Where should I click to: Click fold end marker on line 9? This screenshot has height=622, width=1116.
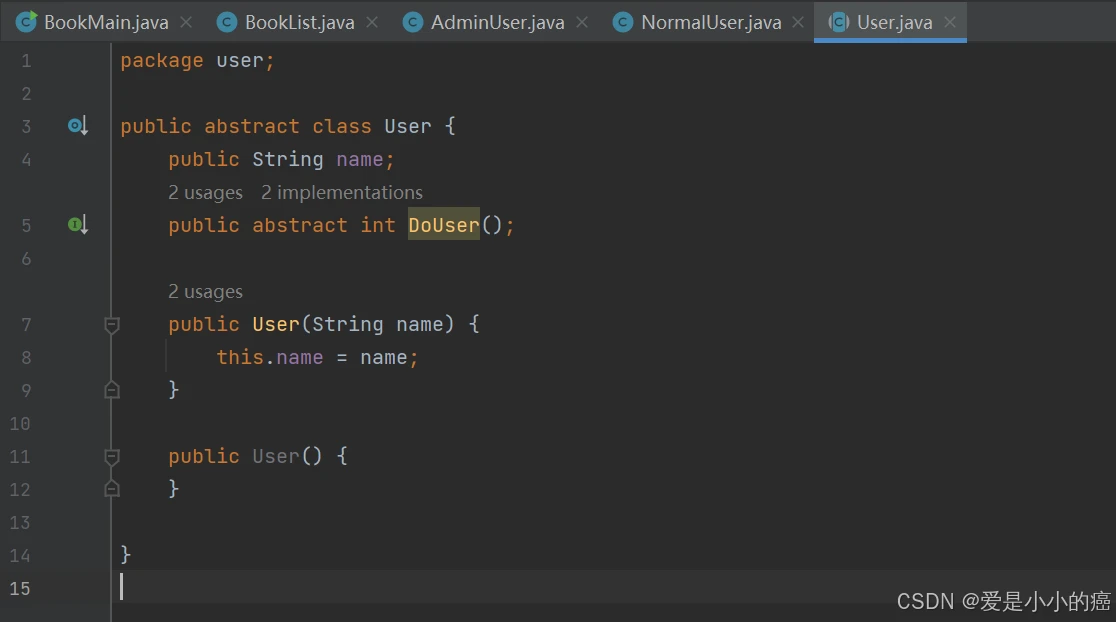pos(112,390)
